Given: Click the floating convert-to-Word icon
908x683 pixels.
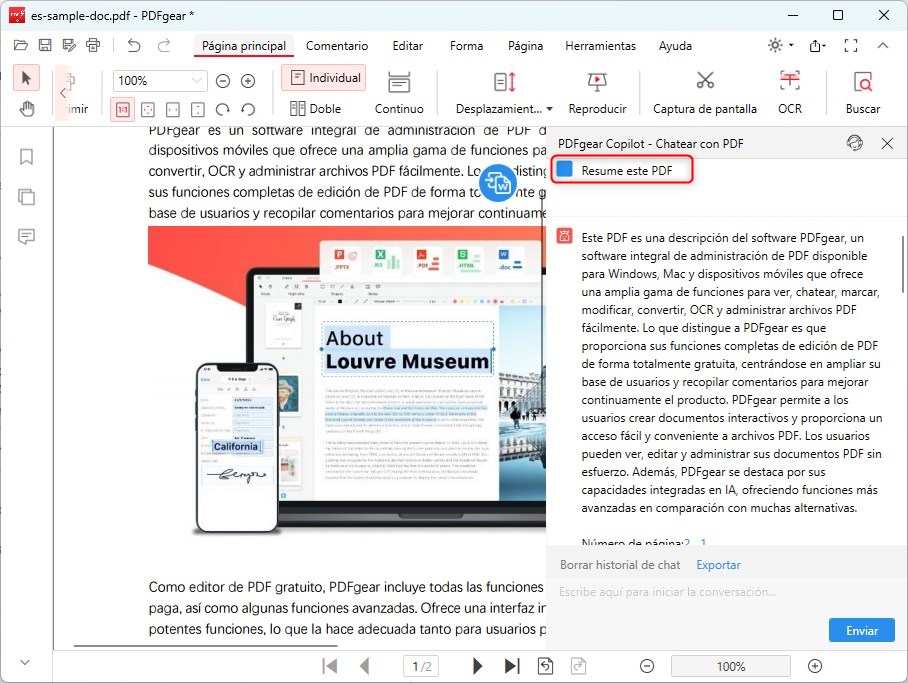Looking at the screenshot, I should click(x=498, y=182).
